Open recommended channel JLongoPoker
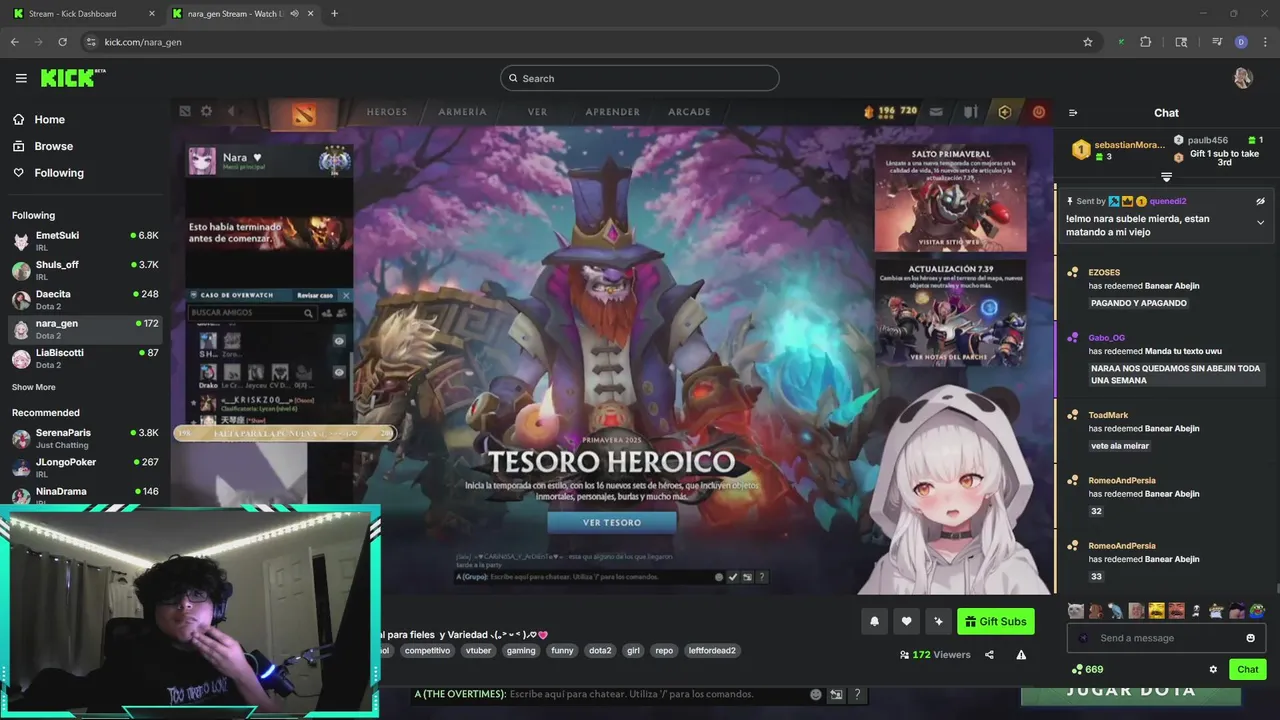This screenshot has width=1280, height=720. (85, 467)
